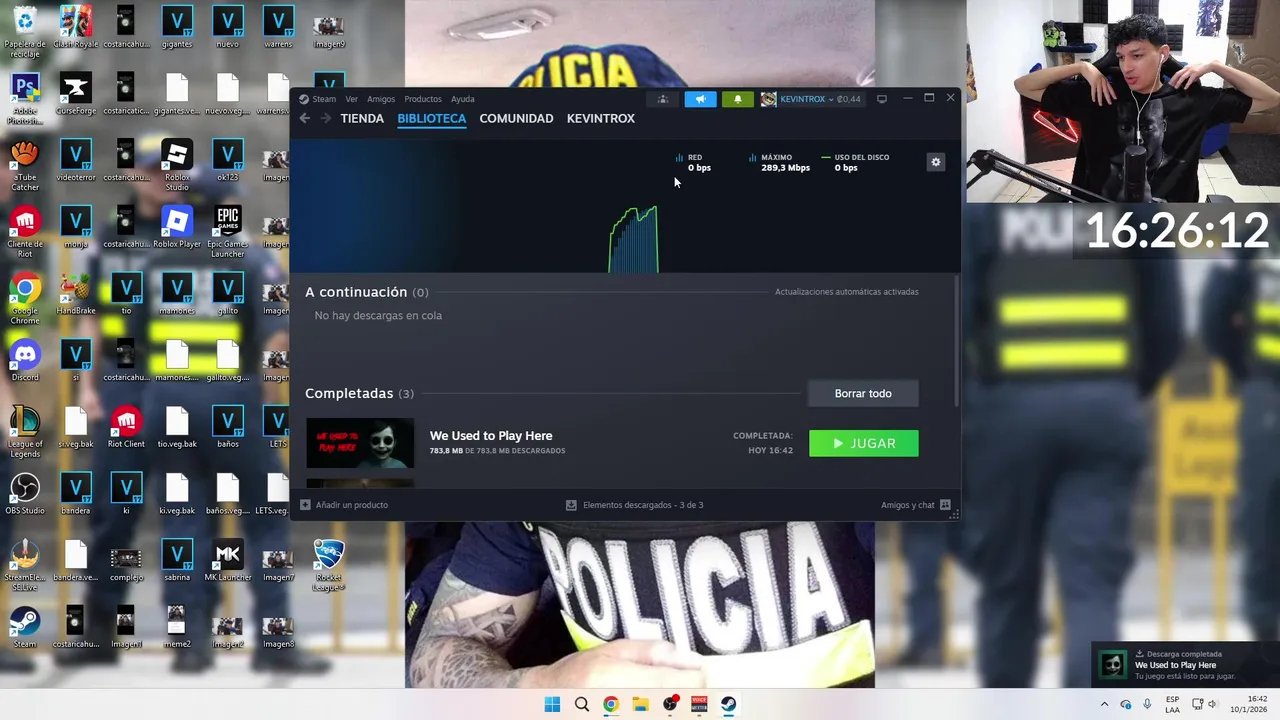1280x720 pixels.
Task: Open the Windows Start button
Action: pos(552,704)
